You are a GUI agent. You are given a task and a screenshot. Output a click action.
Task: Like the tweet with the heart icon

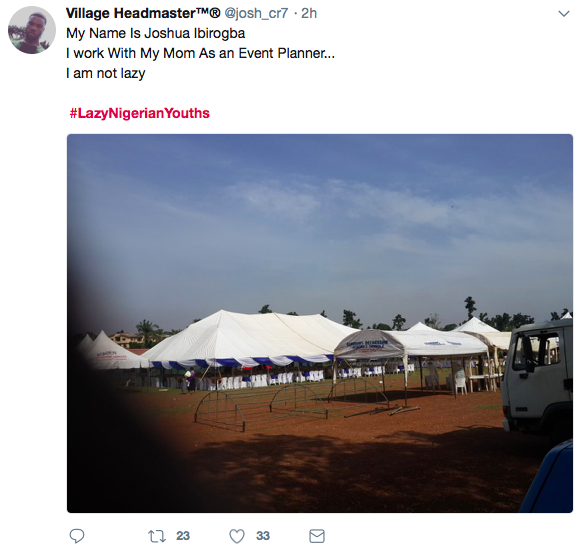point(237,537)
